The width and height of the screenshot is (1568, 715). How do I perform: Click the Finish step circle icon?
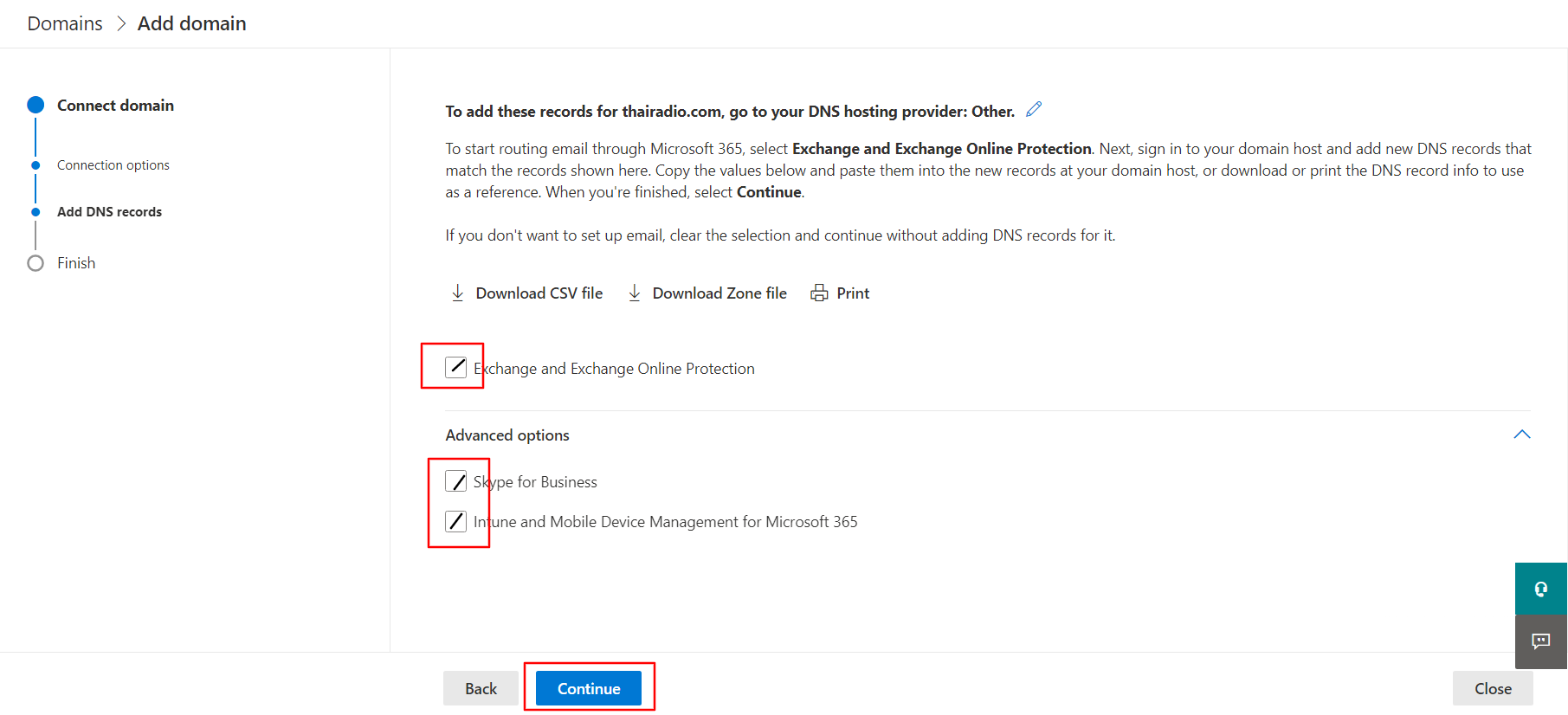tap(35, 263)
